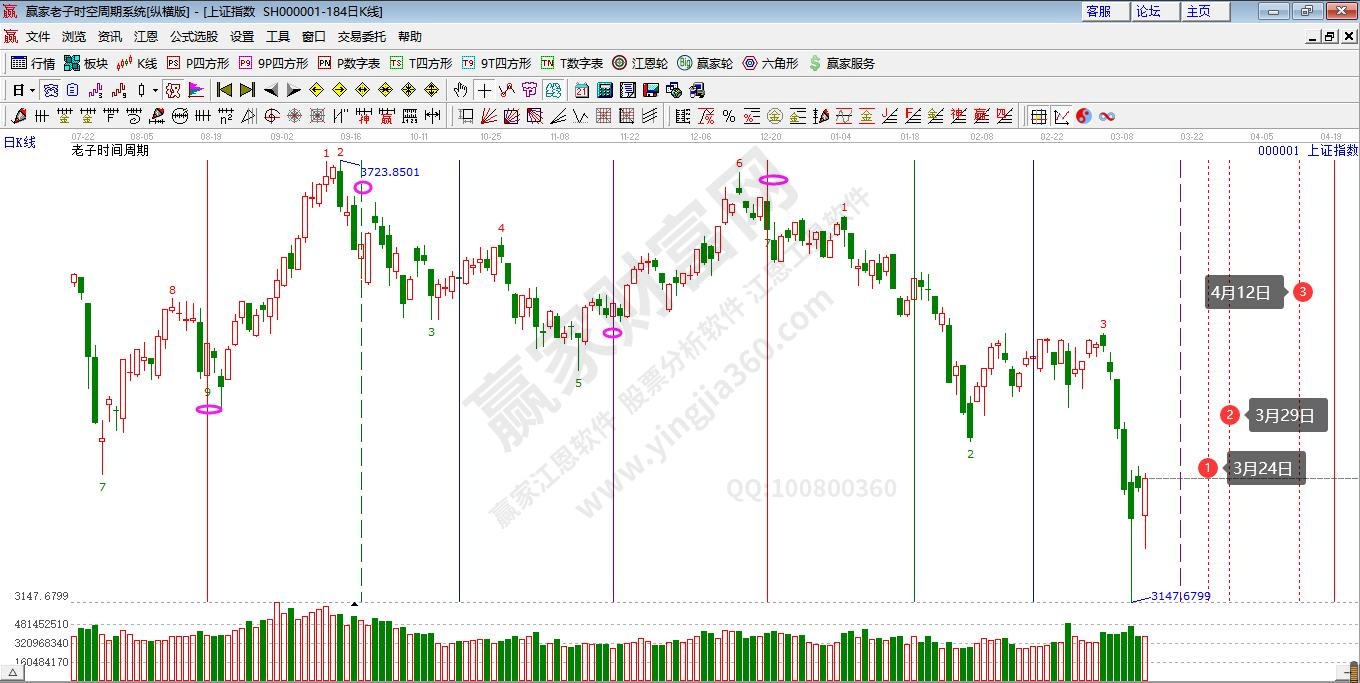The width and height of the screenshot is (1360, 683).
Task: Click the 客服 button in title bar
Action: click(x=1098, y=11)
